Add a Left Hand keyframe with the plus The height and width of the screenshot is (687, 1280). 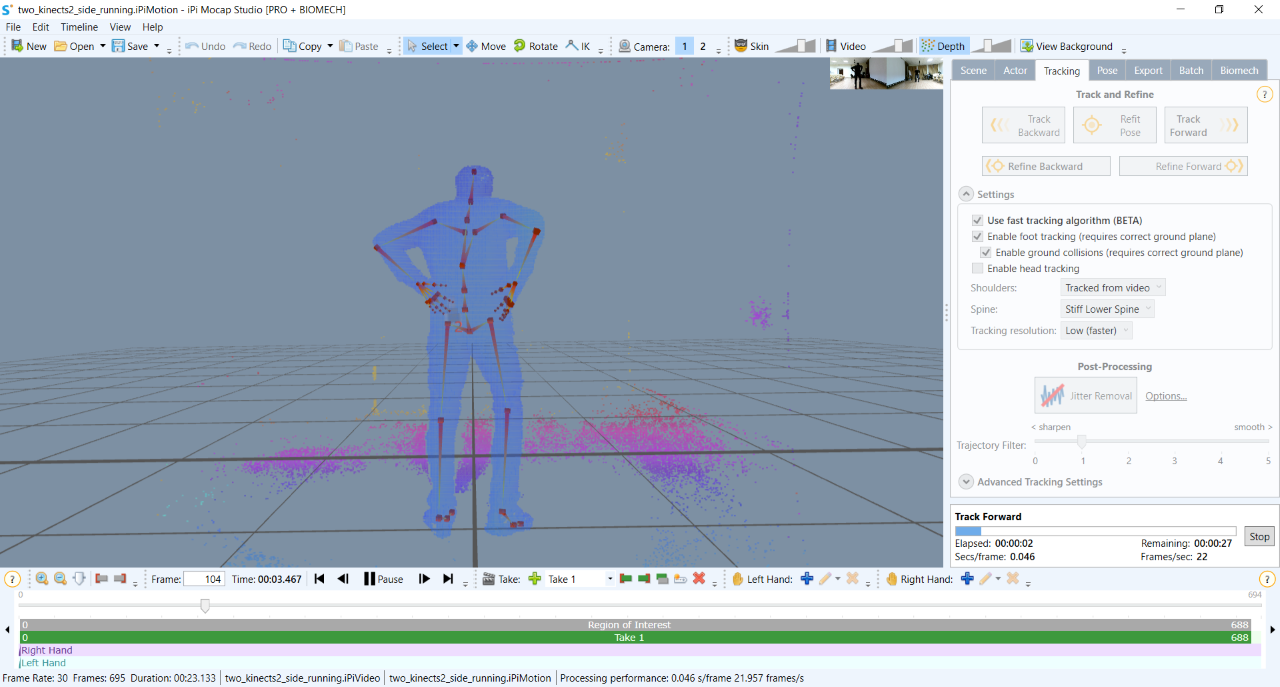click(x=807, y=579)
